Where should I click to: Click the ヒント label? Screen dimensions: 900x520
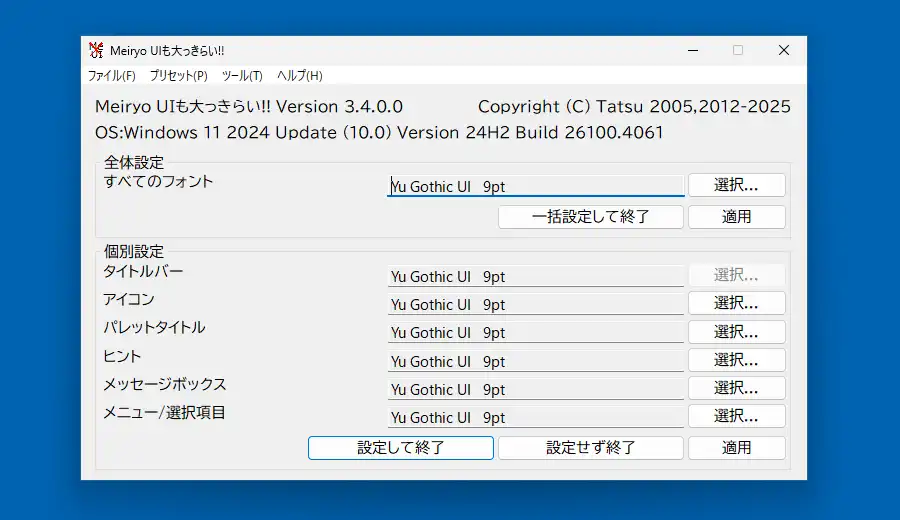122,356
